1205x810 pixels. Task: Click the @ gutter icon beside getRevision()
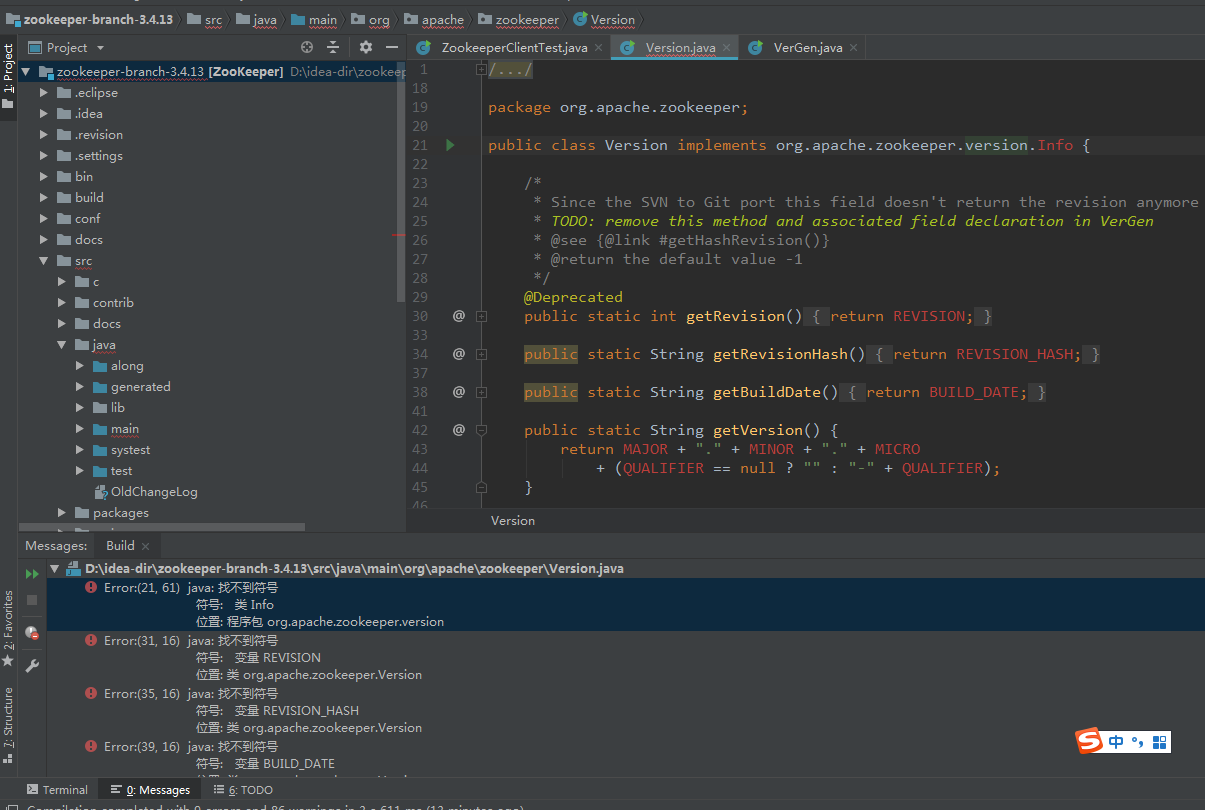459,316
